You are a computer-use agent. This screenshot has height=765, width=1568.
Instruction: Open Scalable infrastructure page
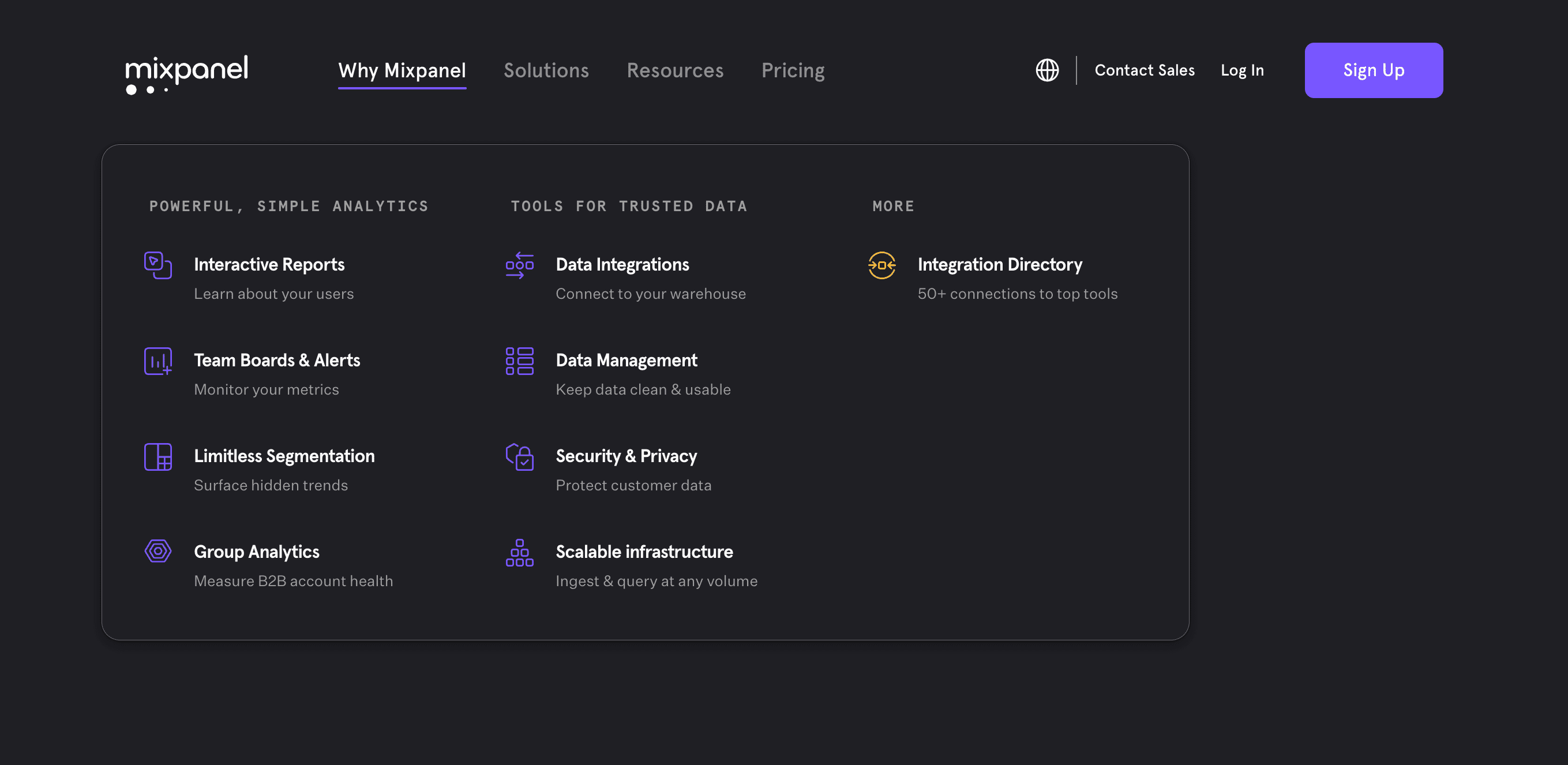pyautogui.click(x=644, y=552)
